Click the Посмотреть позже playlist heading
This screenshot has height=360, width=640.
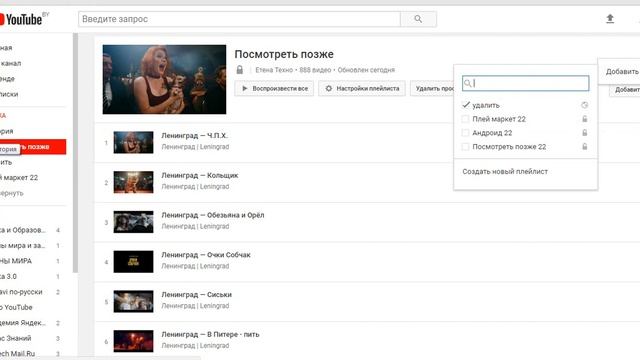[x=284, y=54]
